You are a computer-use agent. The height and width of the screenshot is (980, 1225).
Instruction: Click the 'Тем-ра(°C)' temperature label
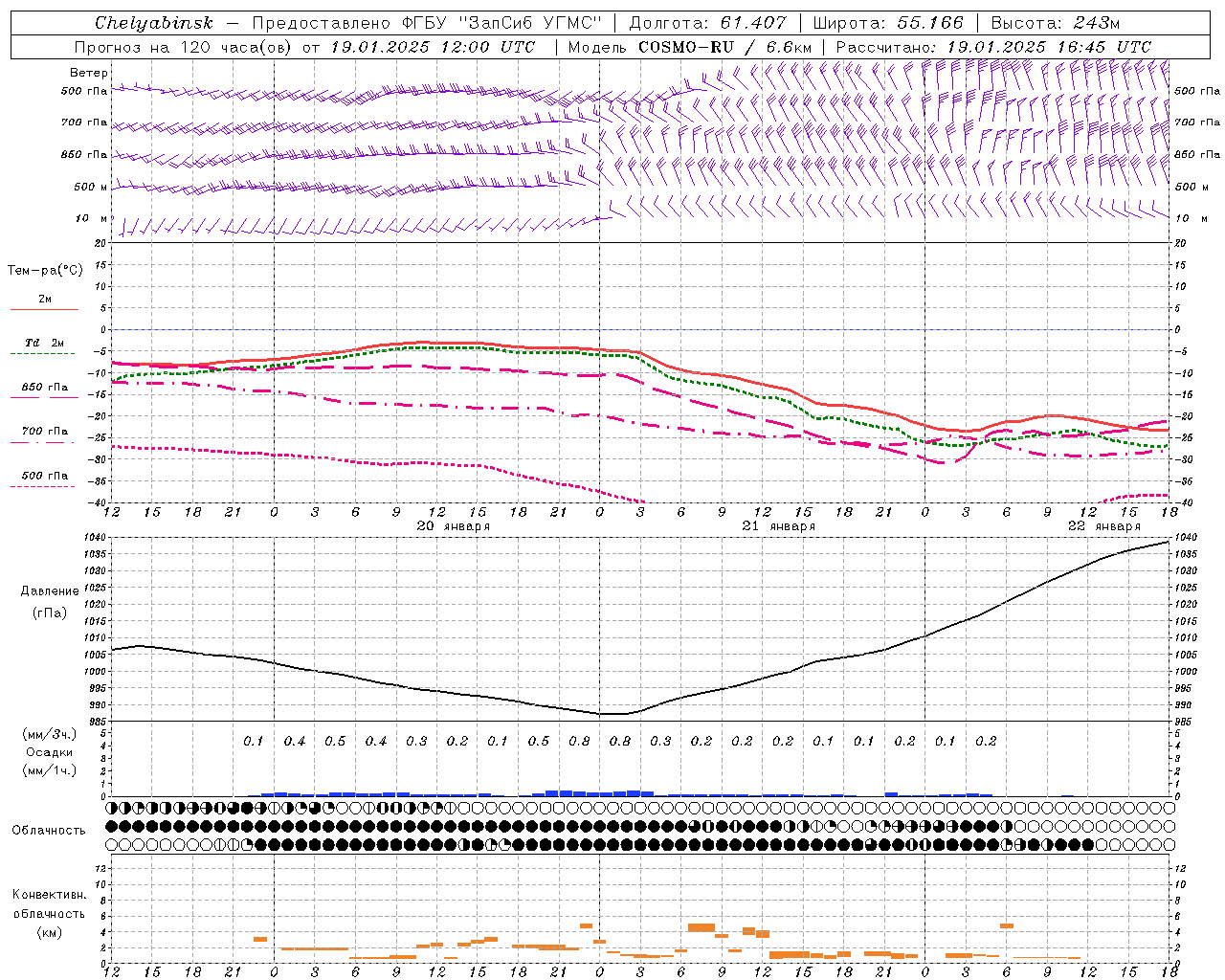[x=45, y=271]
